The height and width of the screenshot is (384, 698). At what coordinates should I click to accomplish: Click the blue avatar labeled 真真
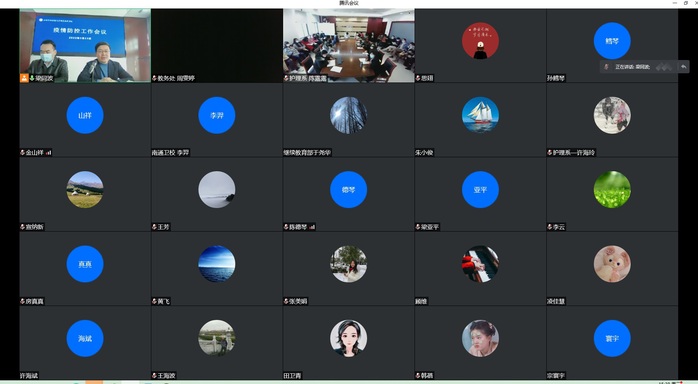85,264
